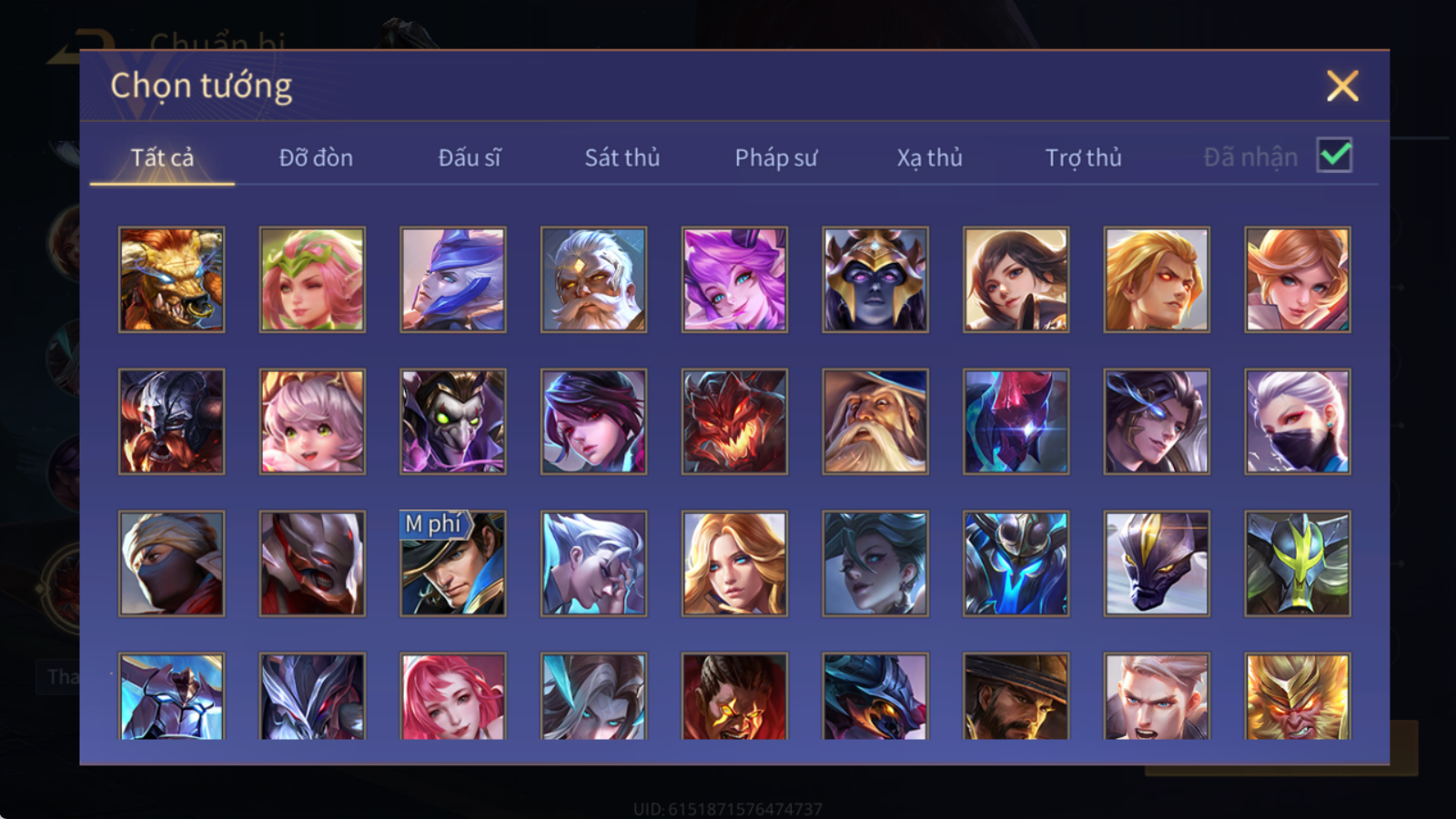Close the Chọn tướng dialog
Screen dimensions: 1456x819
(1342, 86)
